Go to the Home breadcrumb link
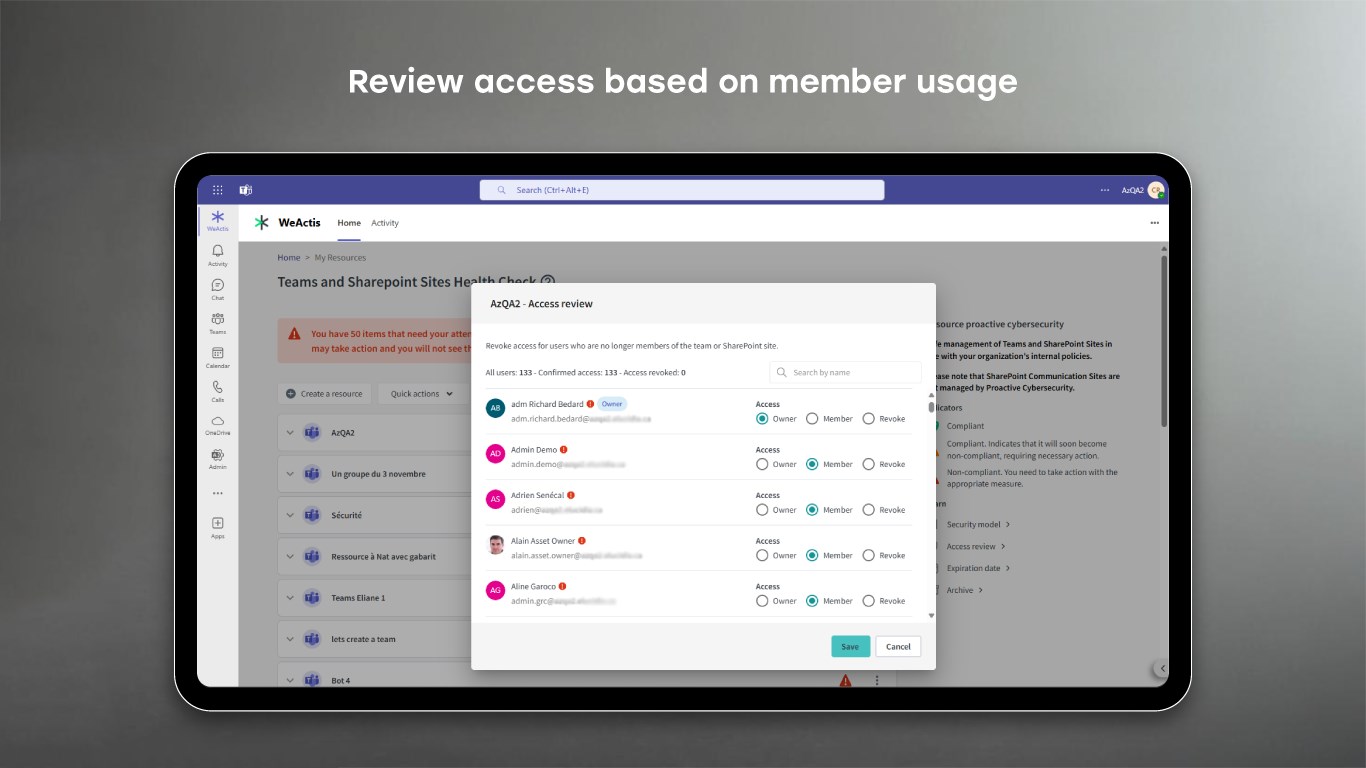1366x768 pixels. (289, 258)
